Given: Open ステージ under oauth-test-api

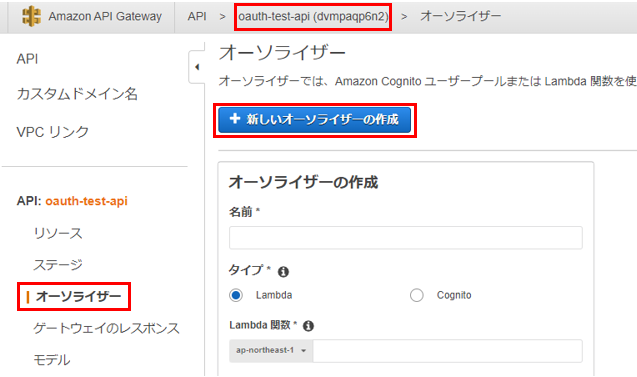Looking at the screenshot, I should pyautogui.click(x=58, y=265).
